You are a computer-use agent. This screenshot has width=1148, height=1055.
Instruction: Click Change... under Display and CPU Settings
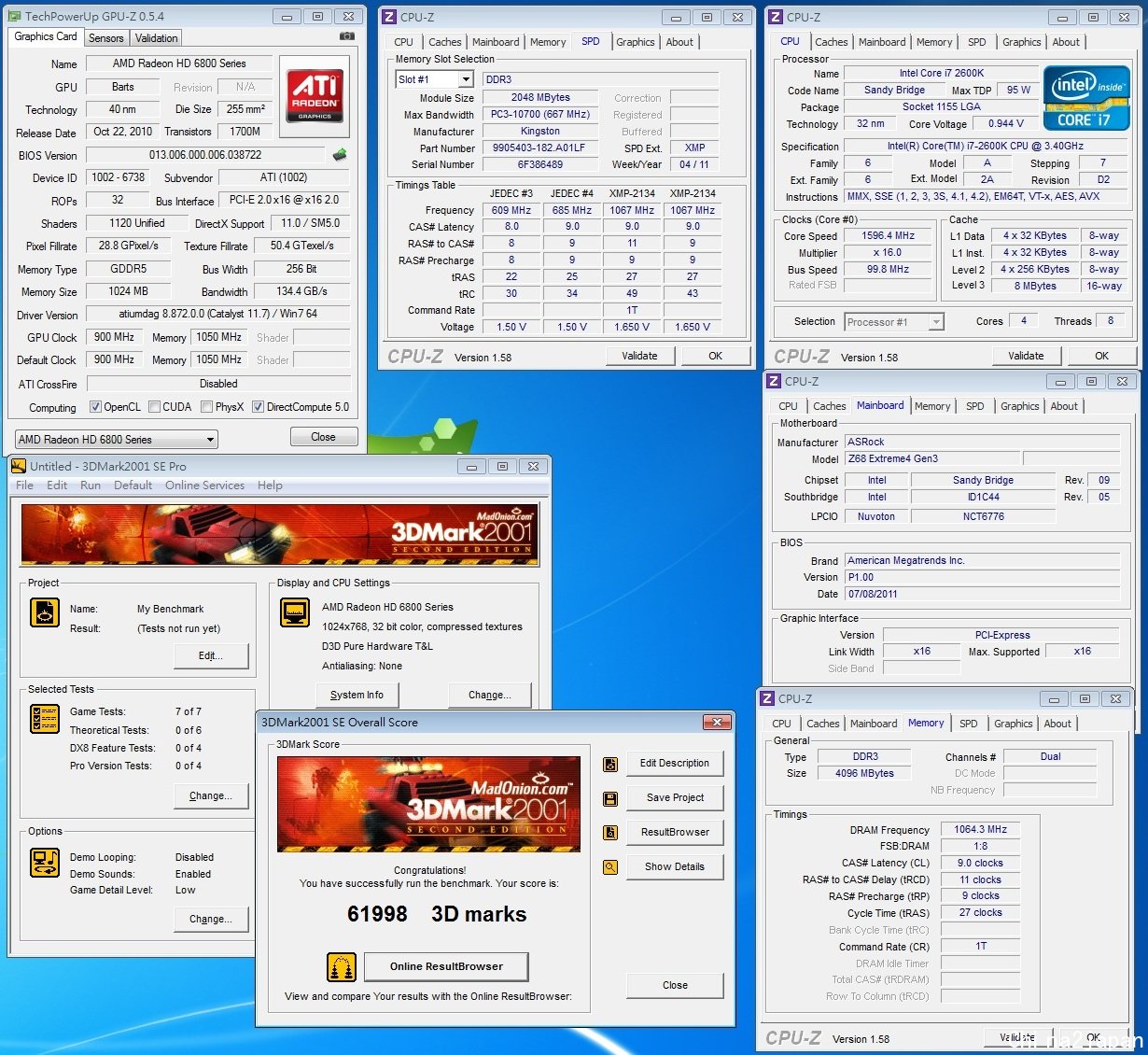tap(490, 695)
